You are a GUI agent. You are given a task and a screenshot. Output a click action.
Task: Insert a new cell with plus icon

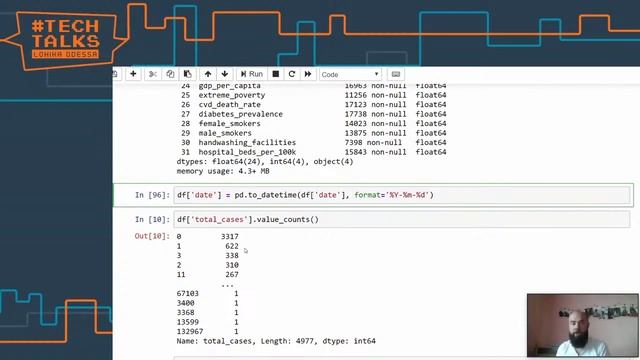133,74
